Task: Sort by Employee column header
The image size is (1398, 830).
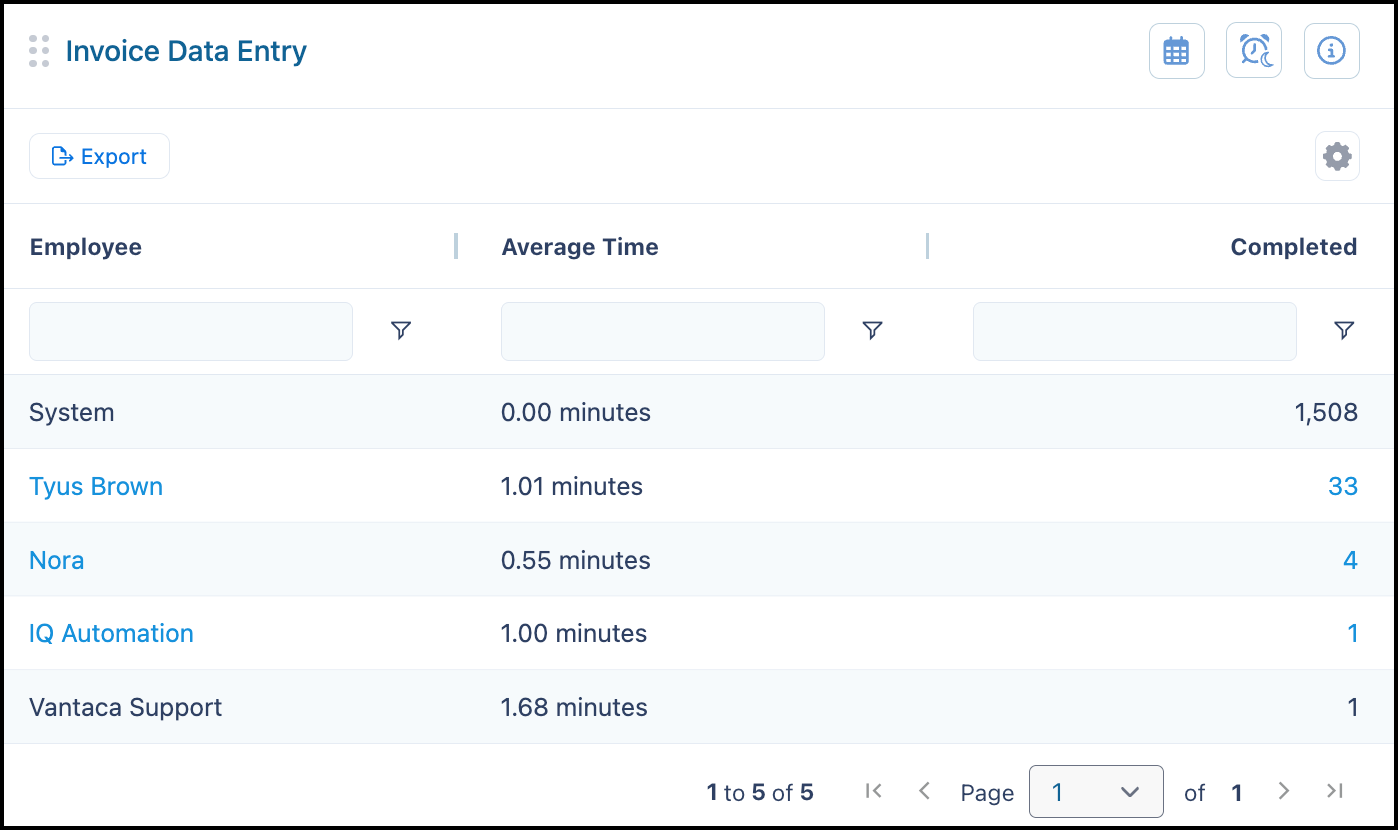Action: point(86,247)
